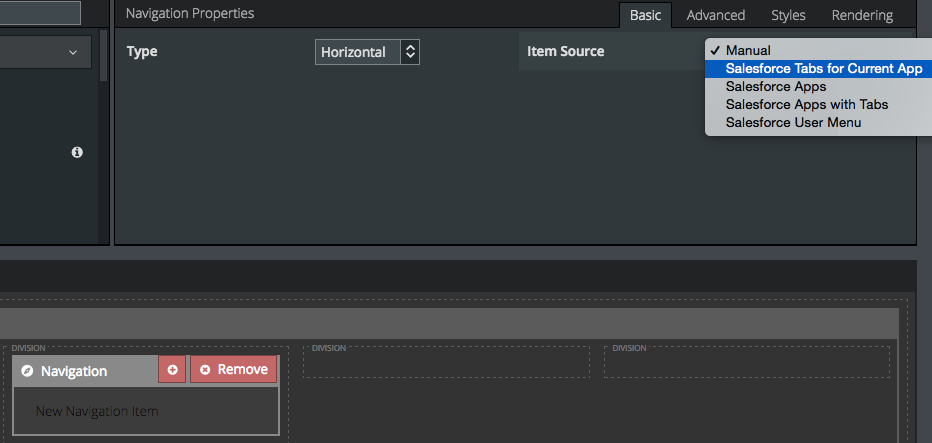Remove the Navigation component
The height and width of the screenshot is (443, 932).
point(234,370)
